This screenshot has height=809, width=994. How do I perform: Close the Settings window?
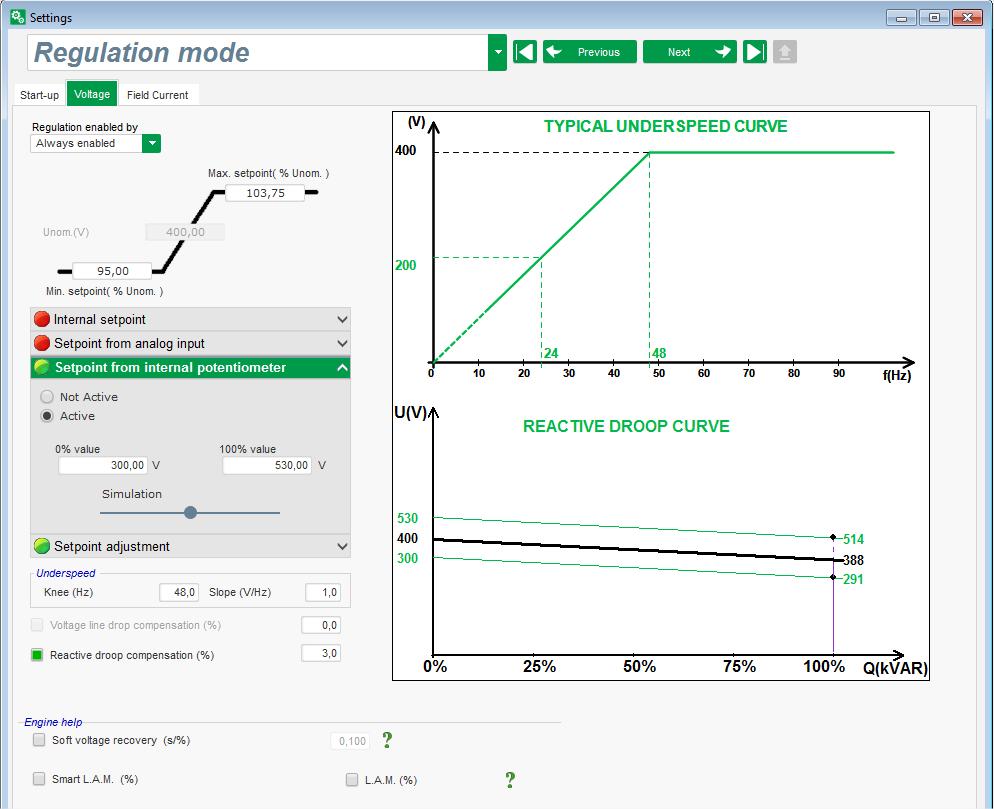(x=967, y=18)
